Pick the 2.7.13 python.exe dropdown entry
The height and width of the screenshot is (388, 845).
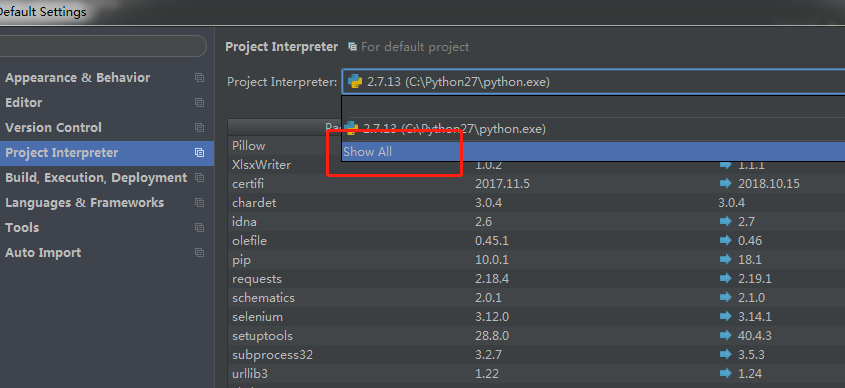593,129
